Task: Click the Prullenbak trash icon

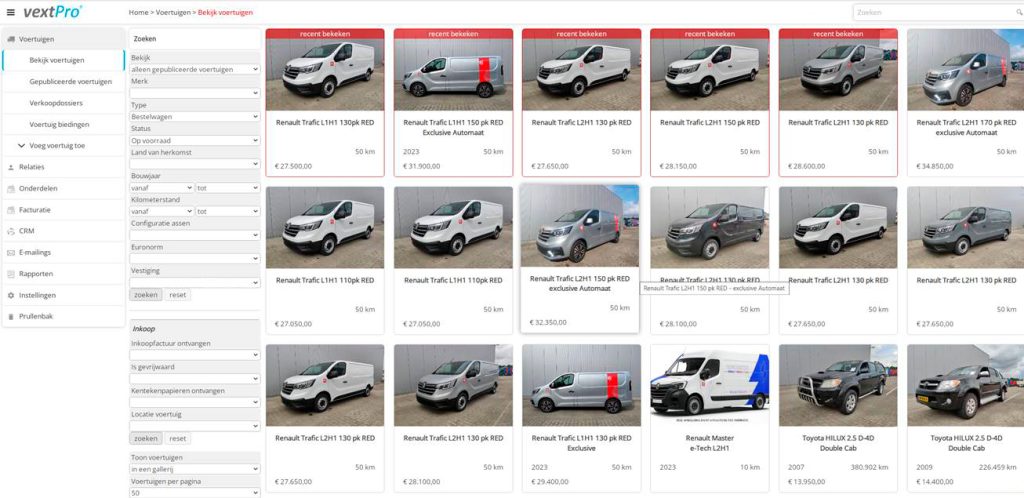Action: (x=10, y=317)
